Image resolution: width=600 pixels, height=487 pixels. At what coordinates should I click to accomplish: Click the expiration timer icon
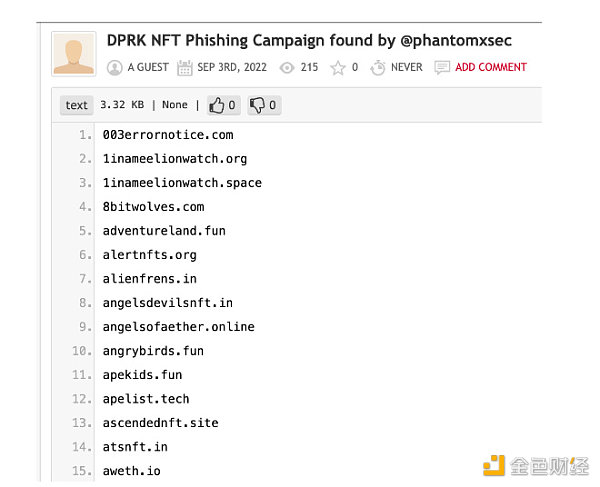click(378, 68)
